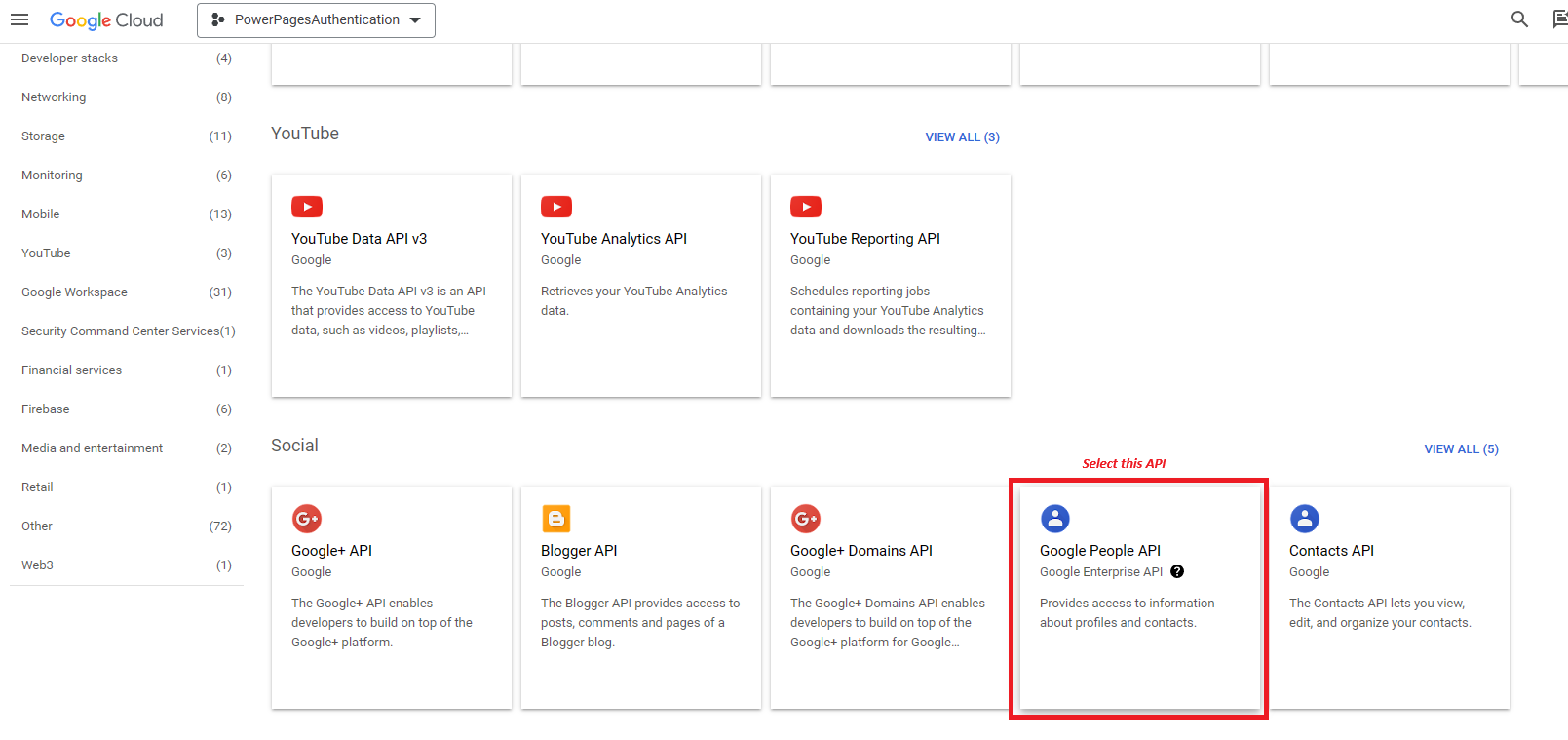This screenshot has width=1568, height=740.
Task: Filter by Firebase category
Action: (x=127, y=409)
